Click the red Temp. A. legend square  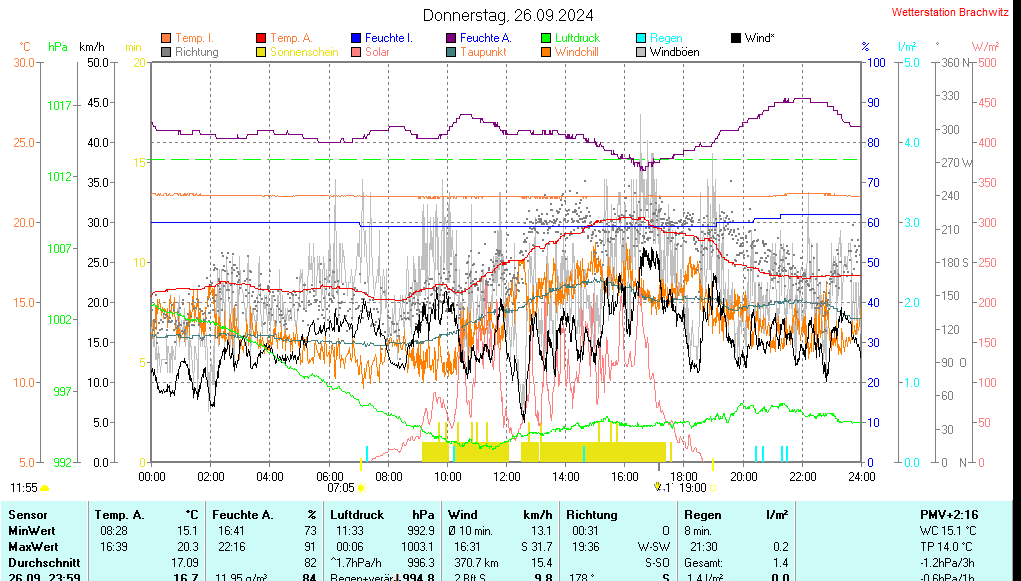point(262,38)
